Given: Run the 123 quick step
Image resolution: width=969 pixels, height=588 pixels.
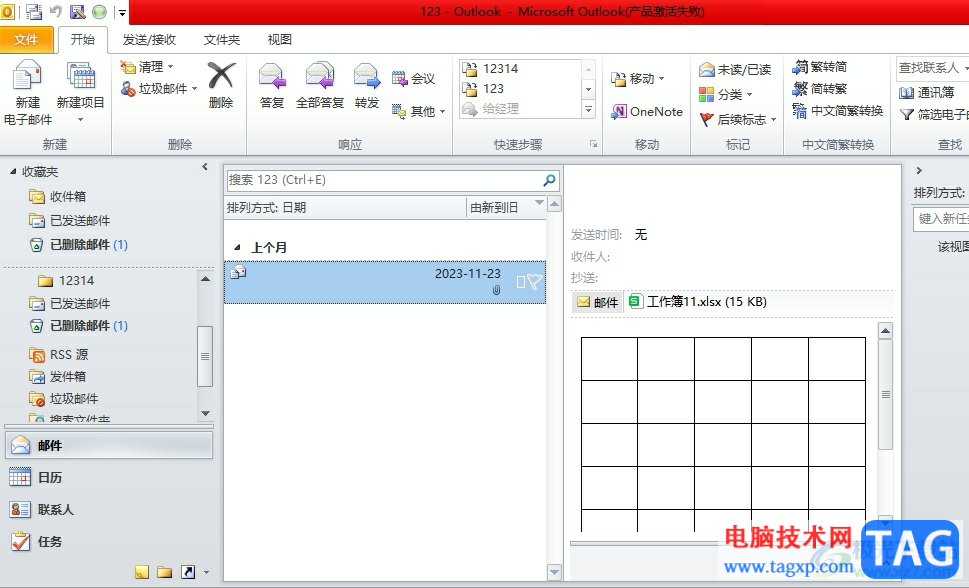Looking at the screenshot, I should [520, 88].
